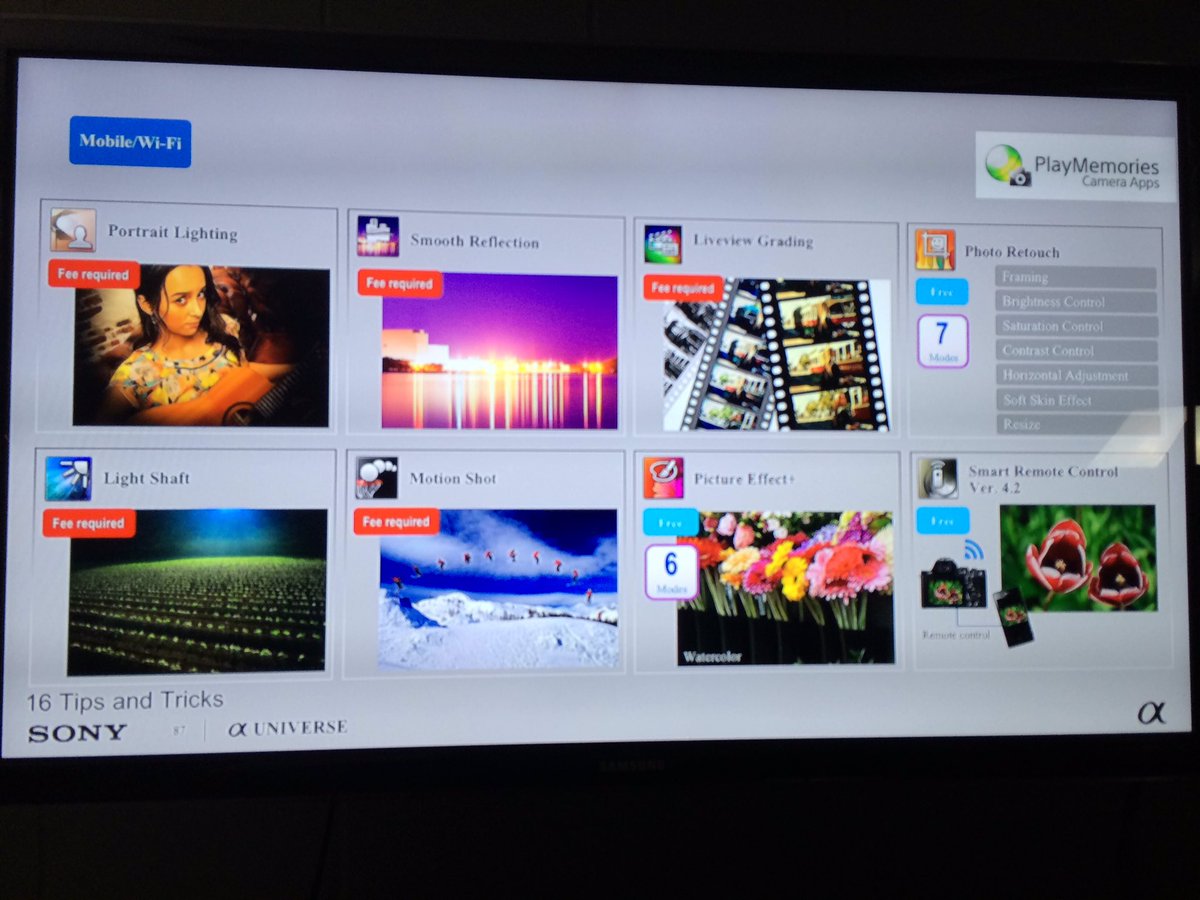
Task: Open the film strips thumbnail
Action: [776, 355]
